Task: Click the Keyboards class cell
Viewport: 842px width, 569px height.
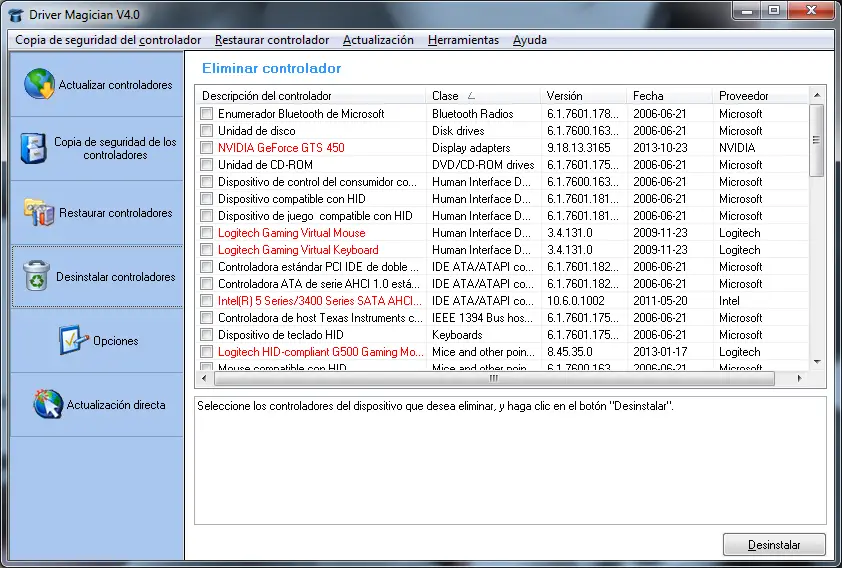Action: pos(457,334)
